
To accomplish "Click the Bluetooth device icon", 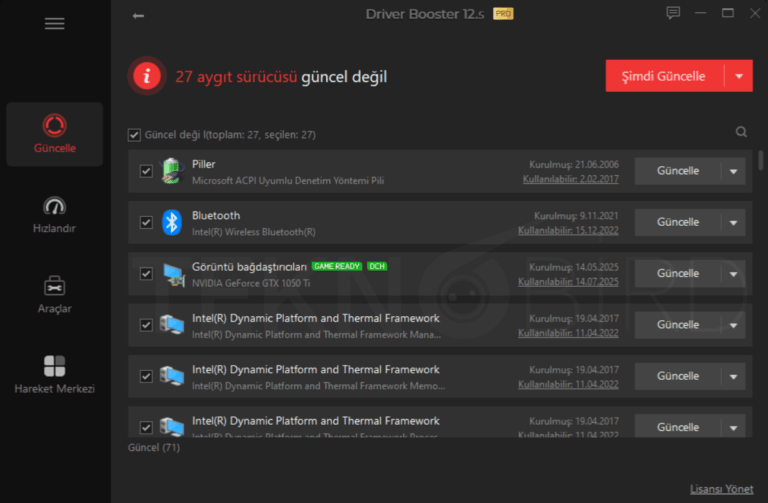I will tap(171, 222).
